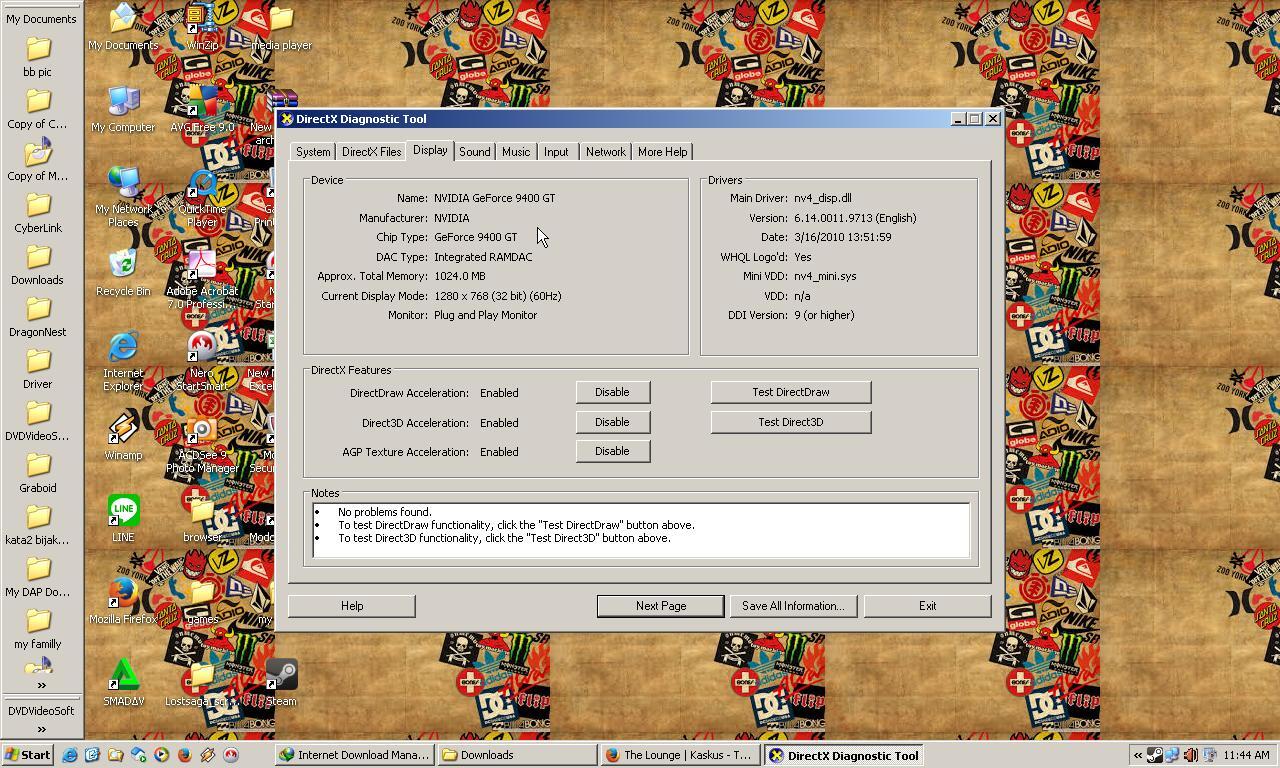1280x768 pixels.
Task: Switch to the System tab
Action: coord(313,152)
